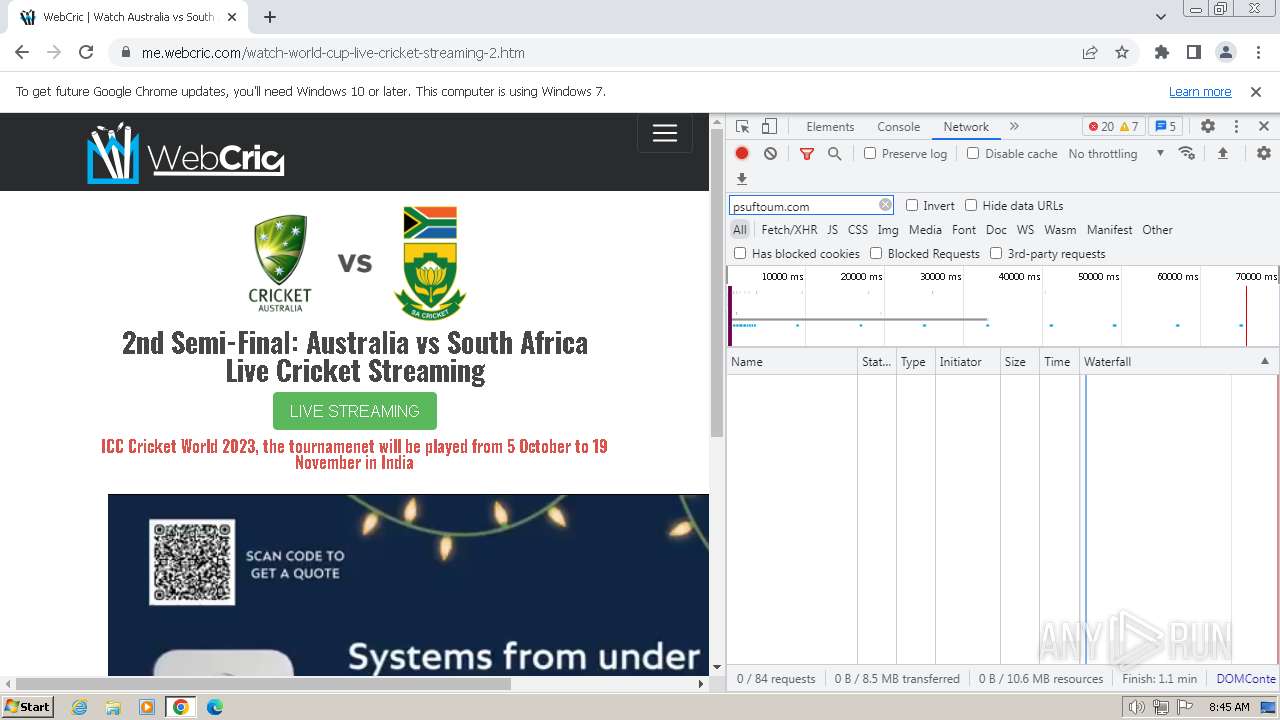Check Hide data URLs

[971, 205]
